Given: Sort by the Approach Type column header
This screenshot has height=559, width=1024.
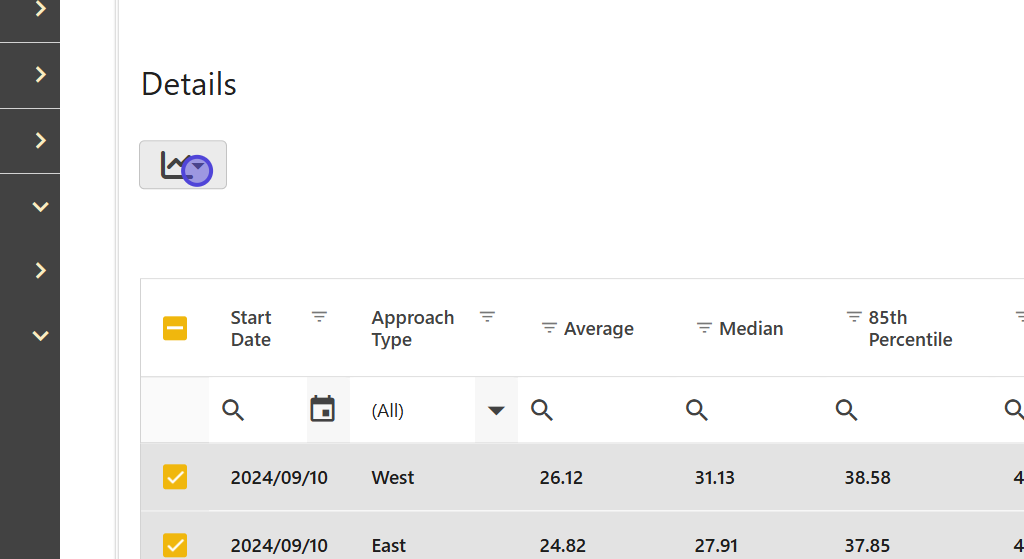Looking at the screenshot, I should coord(412,328).
